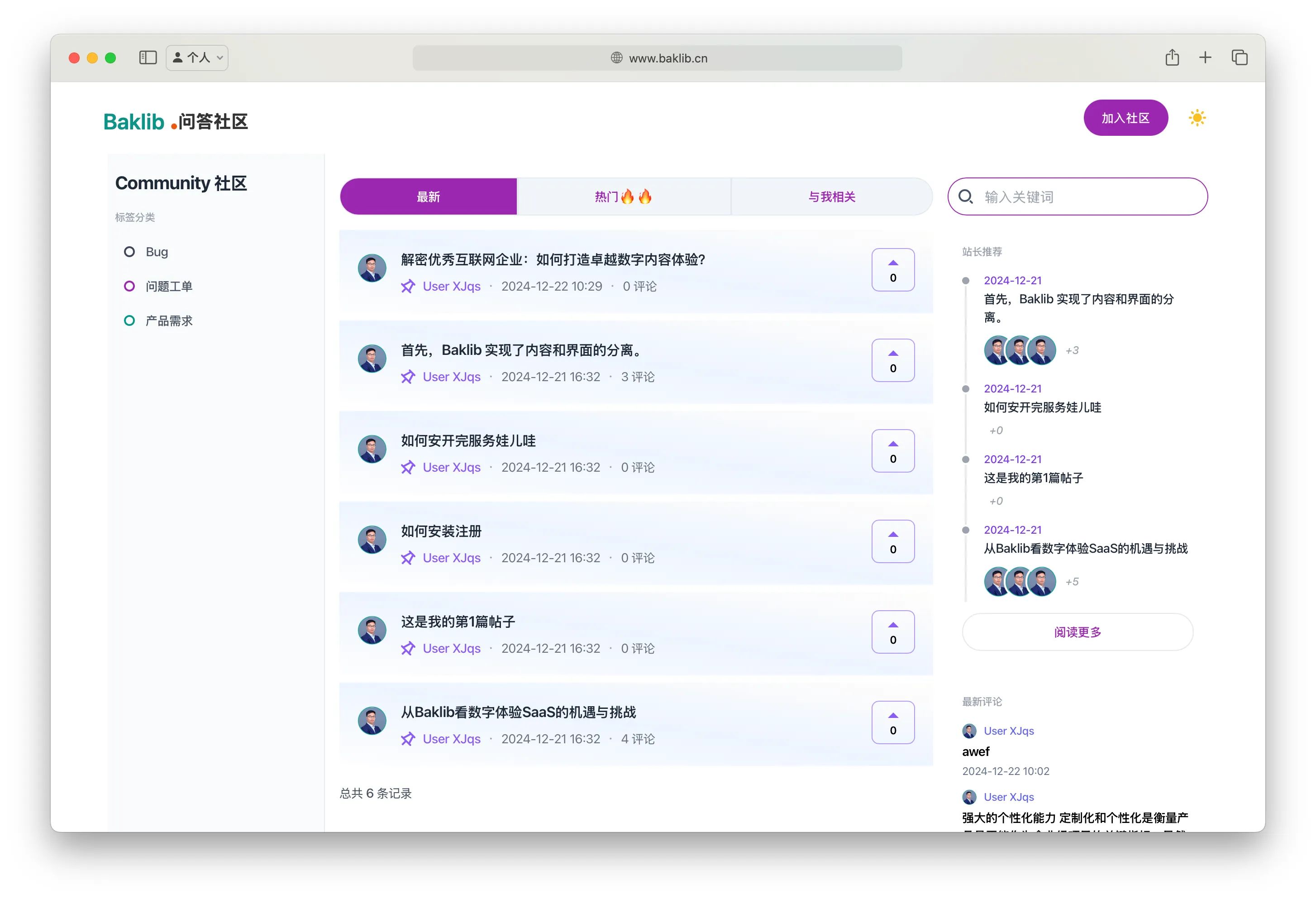The image size is (1316, 899).
Task: Click 4 评论 on feed post 从Baklib看数字体验
Action: point(638,739)
